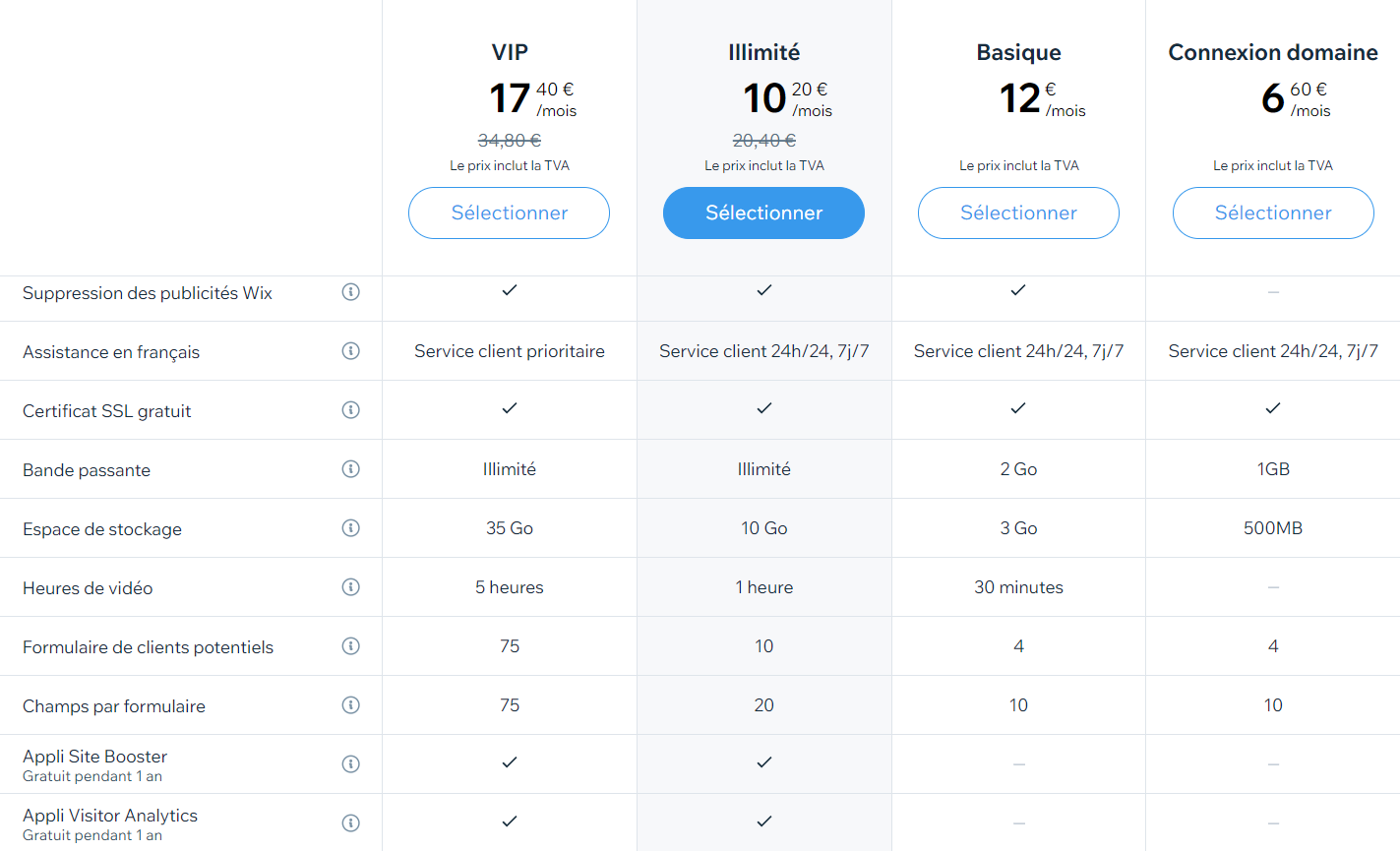Open info icon beside Assistance en français

[x=350, y=351]
